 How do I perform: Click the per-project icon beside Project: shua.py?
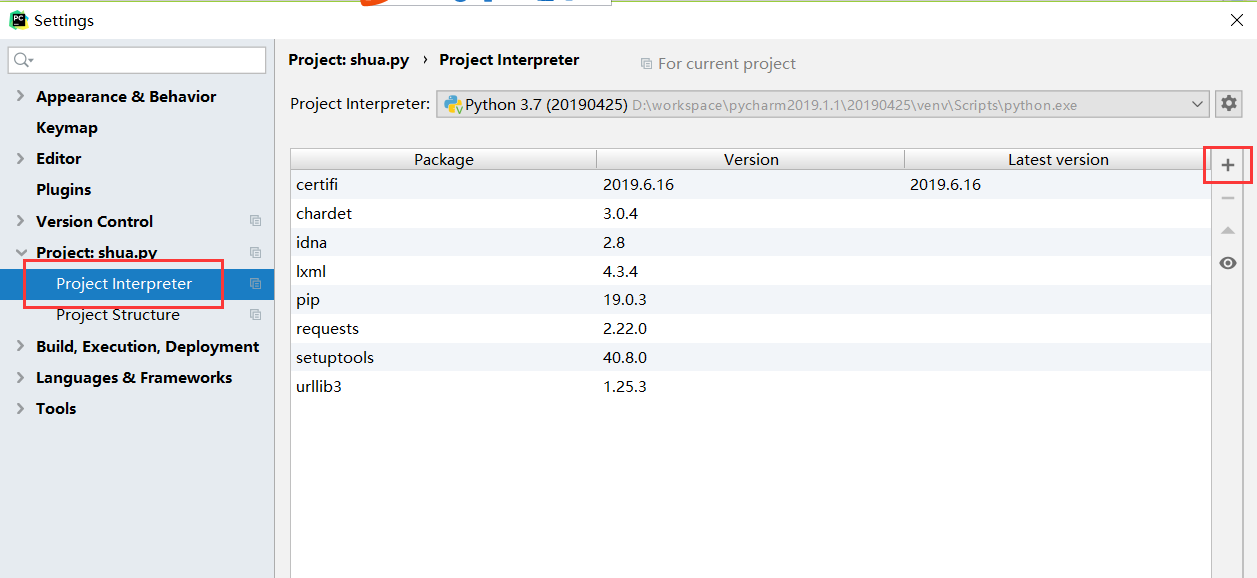[x=255, y=252]
